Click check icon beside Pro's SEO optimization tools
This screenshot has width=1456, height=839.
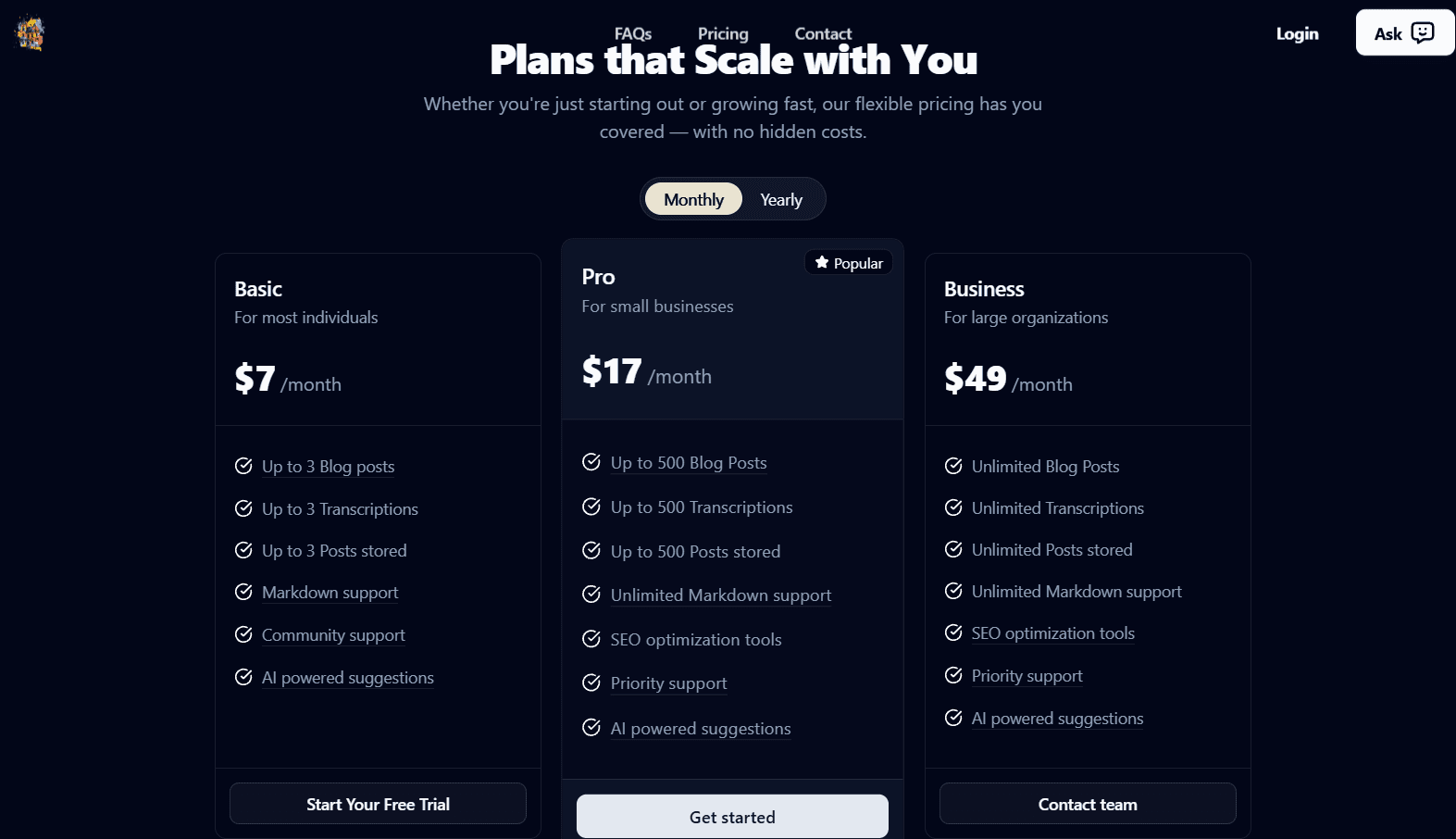591,639
